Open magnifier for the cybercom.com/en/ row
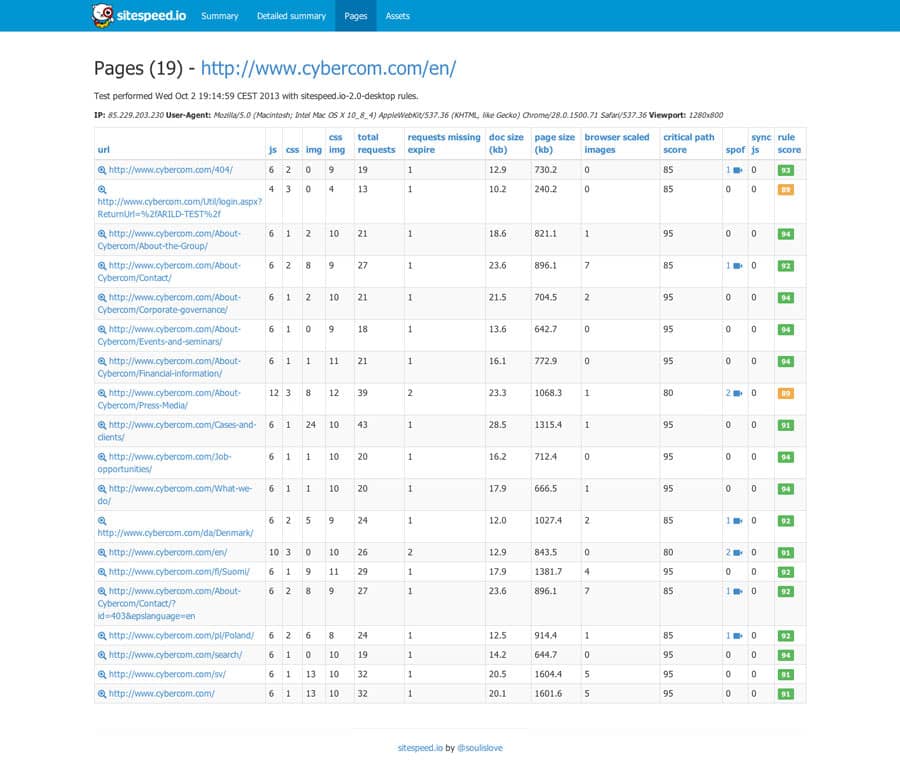 point(102,552)
